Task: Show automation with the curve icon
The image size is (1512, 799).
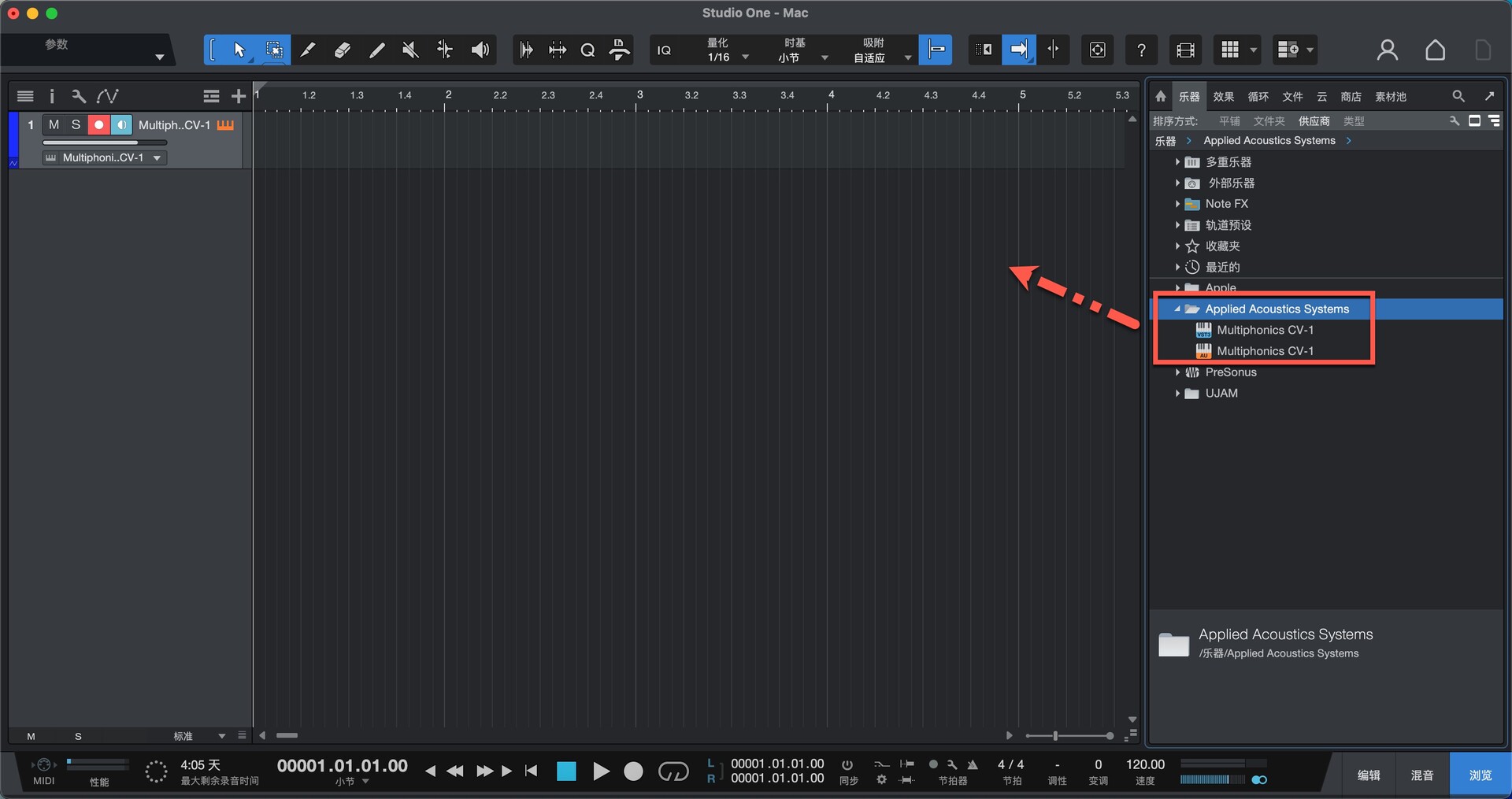Action: pos(107,96)
